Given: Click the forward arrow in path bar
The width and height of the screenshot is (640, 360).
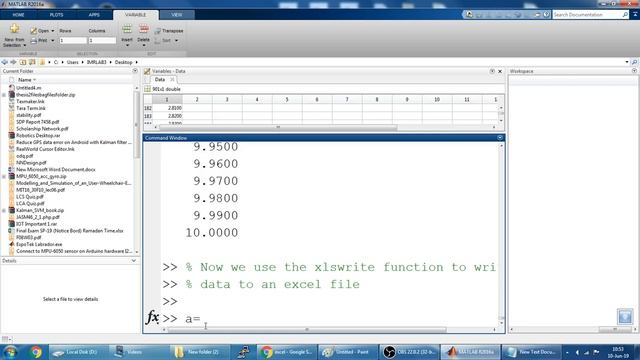Looking at the screenshot, I should tap(13, 62).
